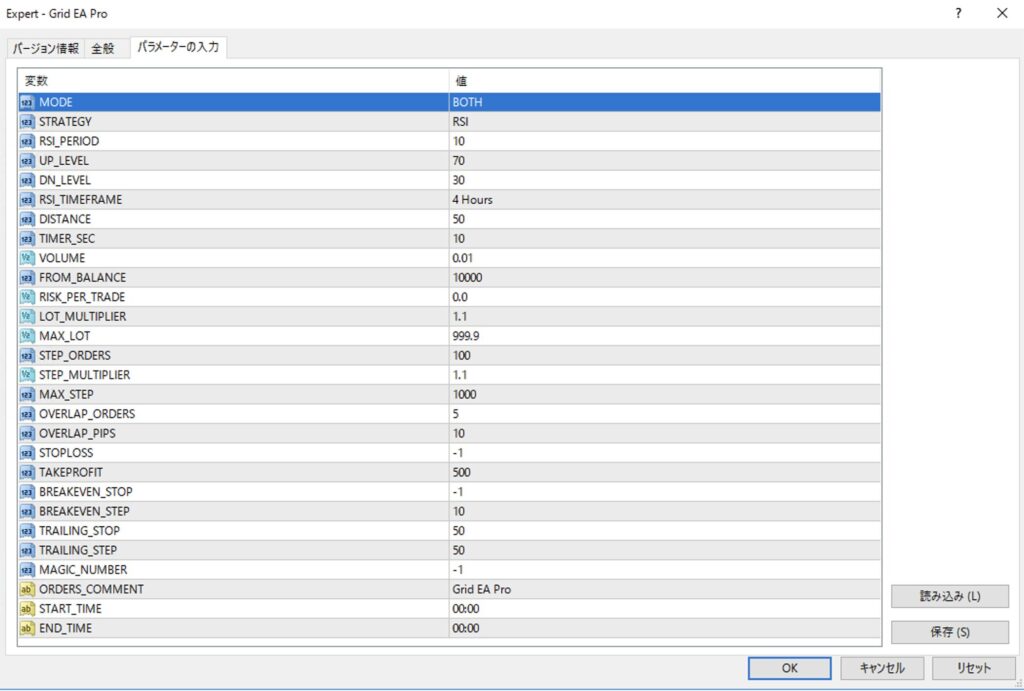
Task: Click the integer icon beside DISTANCE
Action: 27,219
